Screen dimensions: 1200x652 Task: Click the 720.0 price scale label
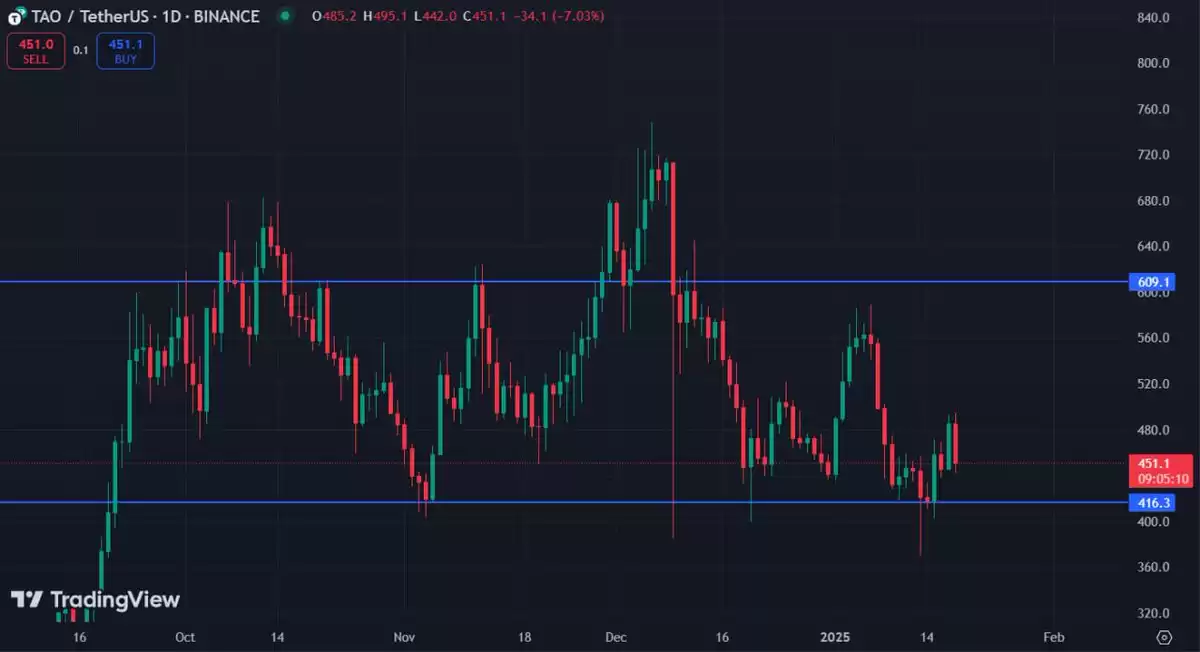1153,155
